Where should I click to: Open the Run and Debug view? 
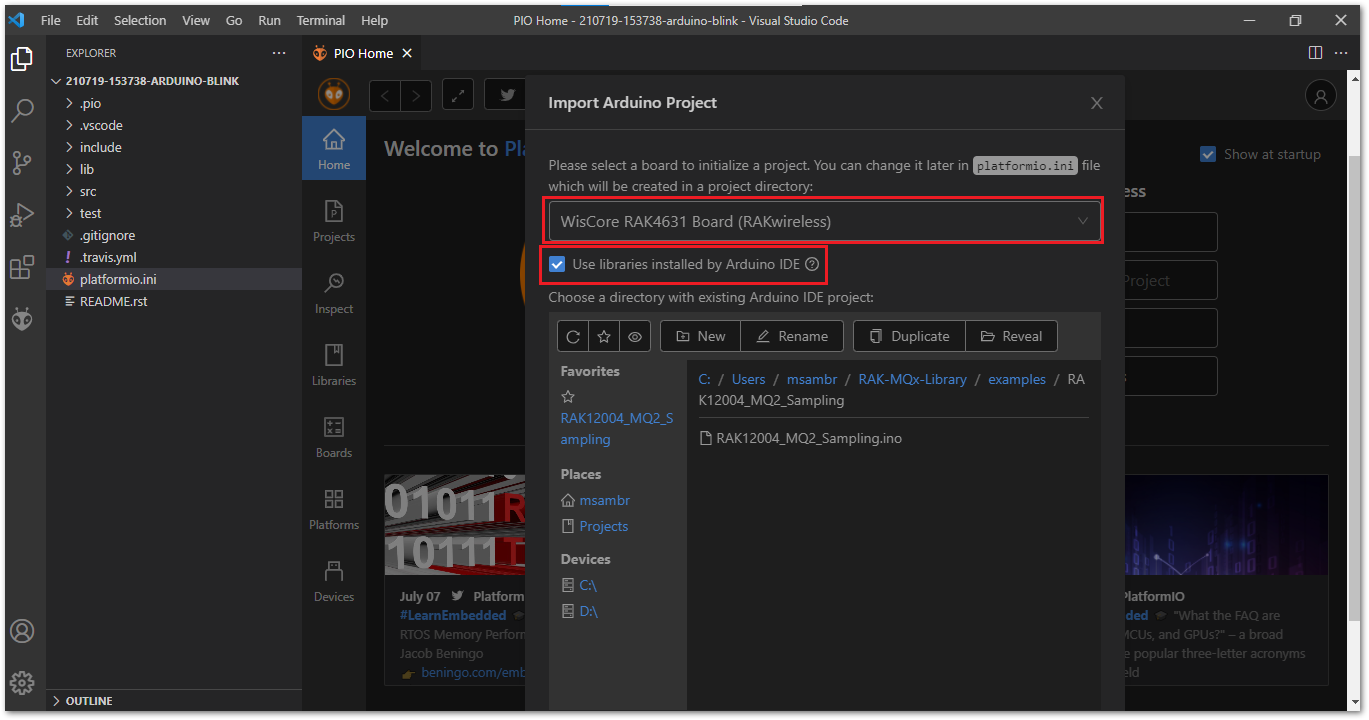coord(22,215)
